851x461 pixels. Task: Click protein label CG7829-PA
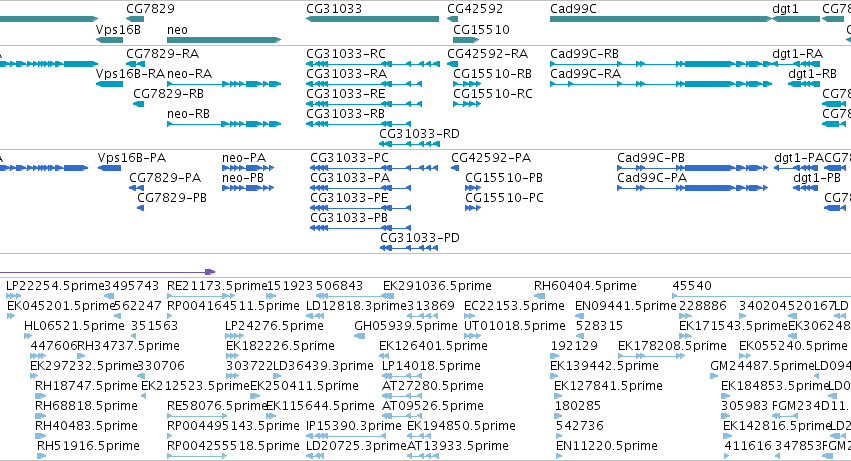(165, 178)
